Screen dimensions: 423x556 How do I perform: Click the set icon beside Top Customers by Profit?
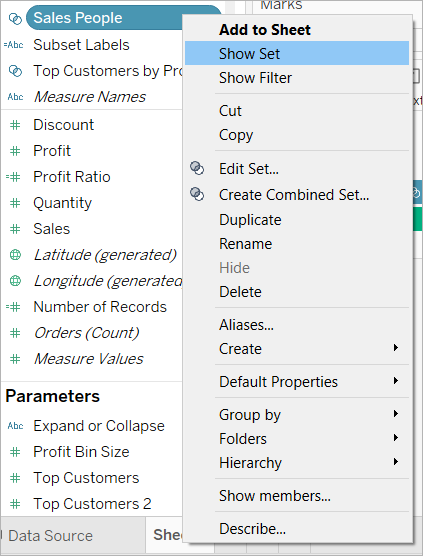point(15,71)
